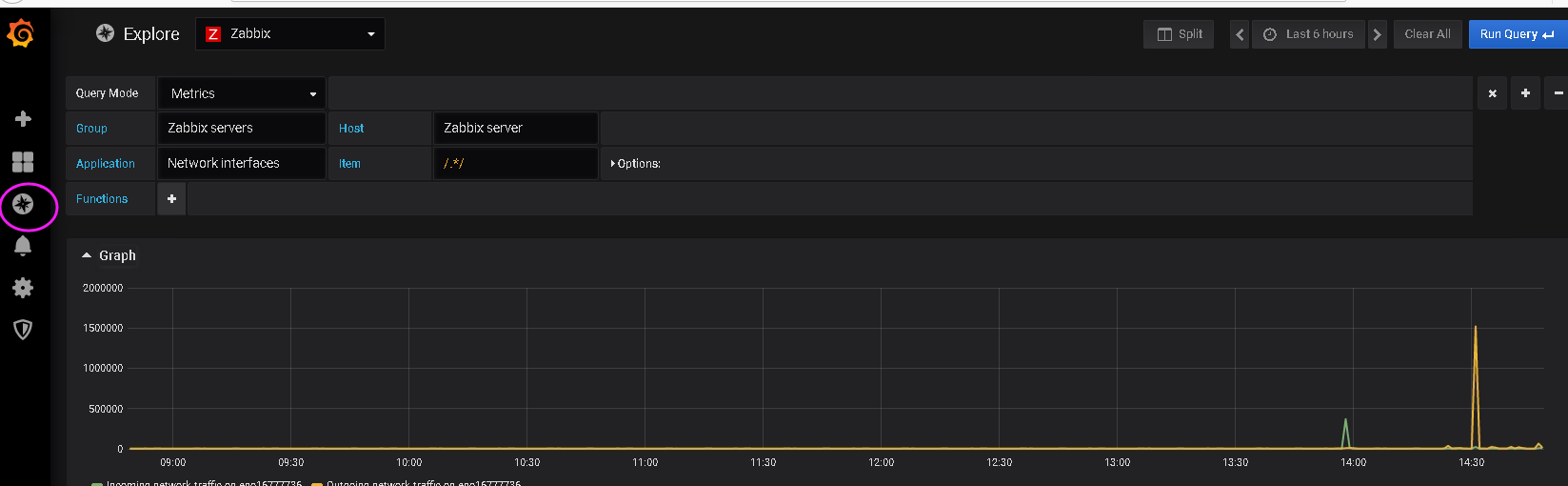1568x486 pixels.
Task: Click the Run Query button
Action: (1518, 34)
